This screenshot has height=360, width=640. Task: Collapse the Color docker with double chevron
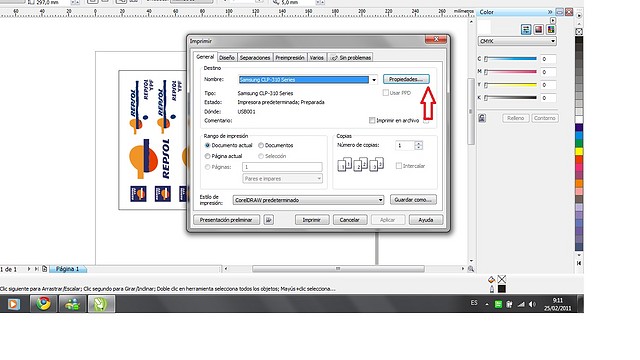(x=550, y=12)
